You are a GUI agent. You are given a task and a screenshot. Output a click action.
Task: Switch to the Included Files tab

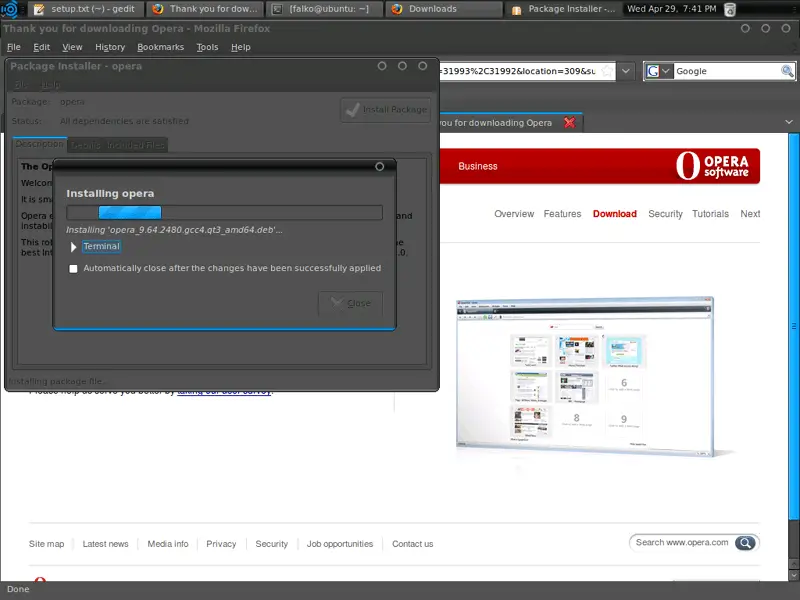[136, 145]
